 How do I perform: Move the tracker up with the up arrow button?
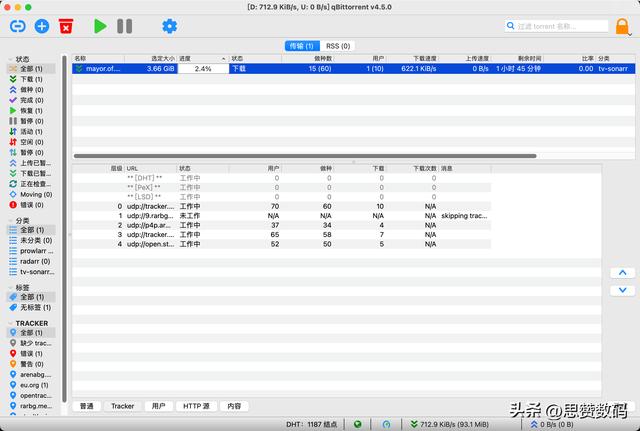pos(622,273)
